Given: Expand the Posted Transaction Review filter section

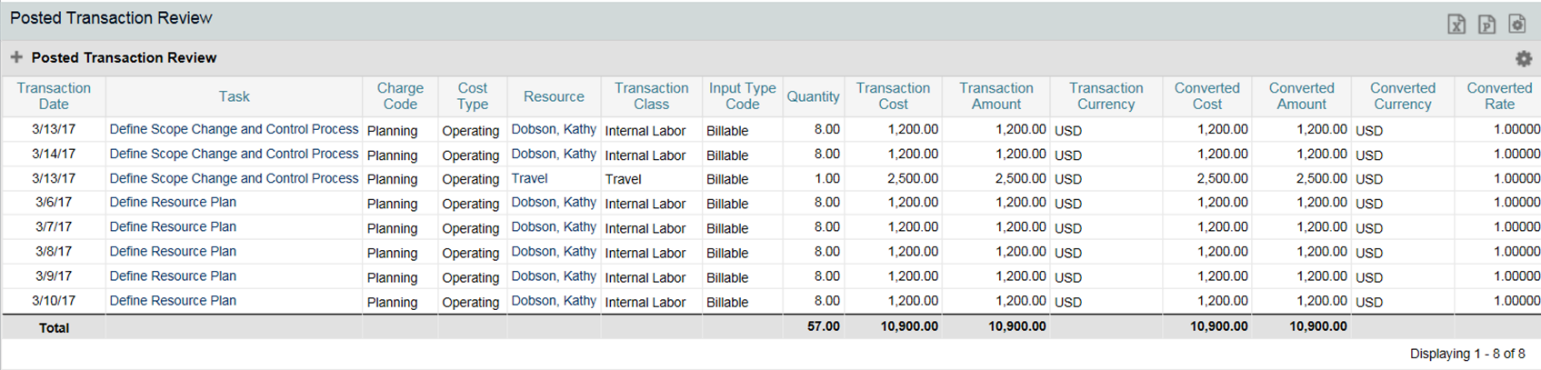Looking at the screenshot, I should tap(16, 58).
